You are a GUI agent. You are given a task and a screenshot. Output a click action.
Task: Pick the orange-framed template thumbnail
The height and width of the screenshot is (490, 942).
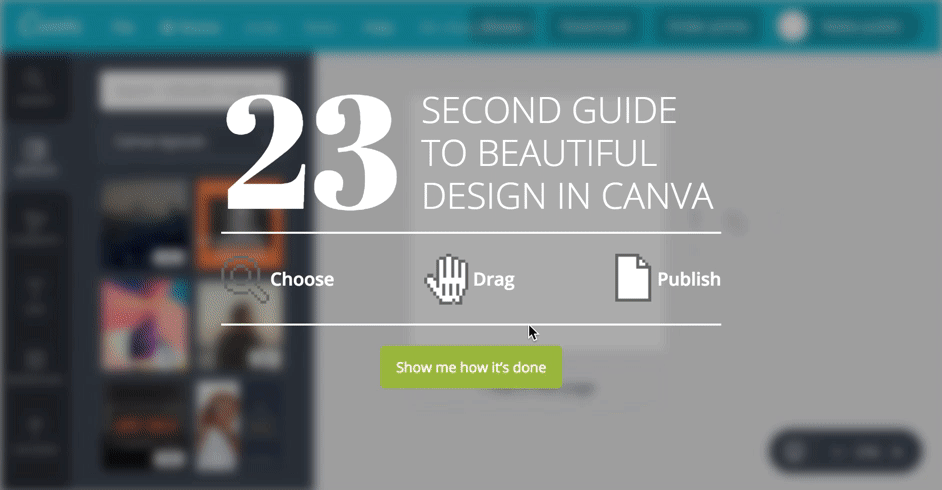239,224
